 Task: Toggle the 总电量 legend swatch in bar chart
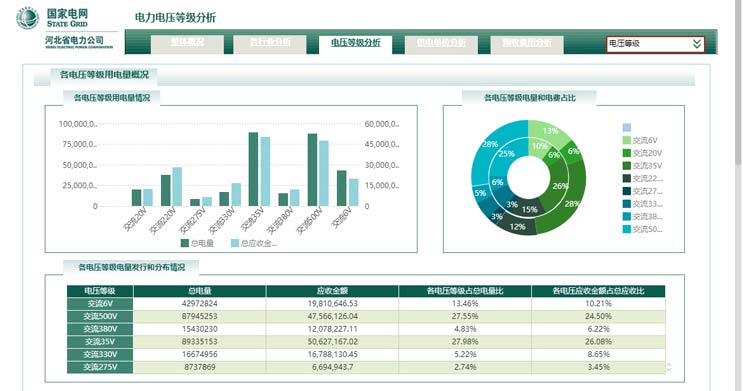[x=185, y=243]
